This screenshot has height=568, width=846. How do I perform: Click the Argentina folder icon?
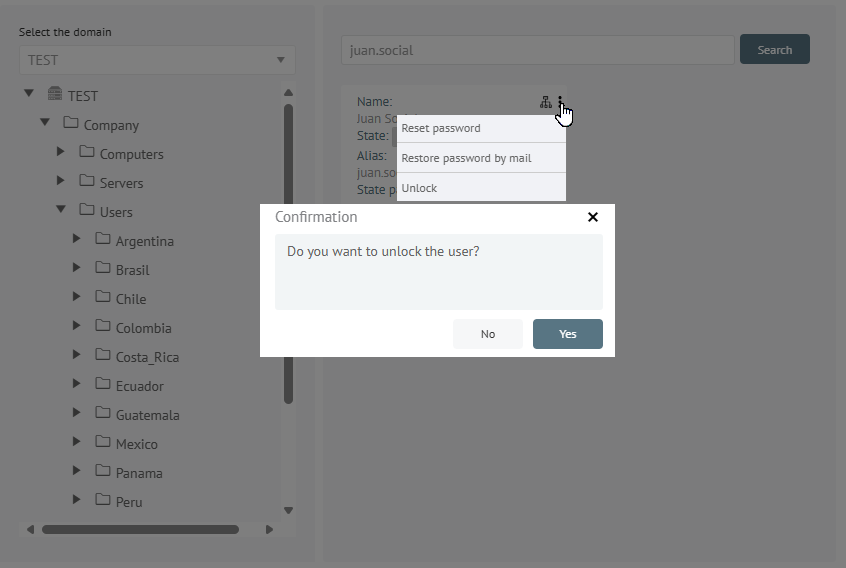[103, 238]
